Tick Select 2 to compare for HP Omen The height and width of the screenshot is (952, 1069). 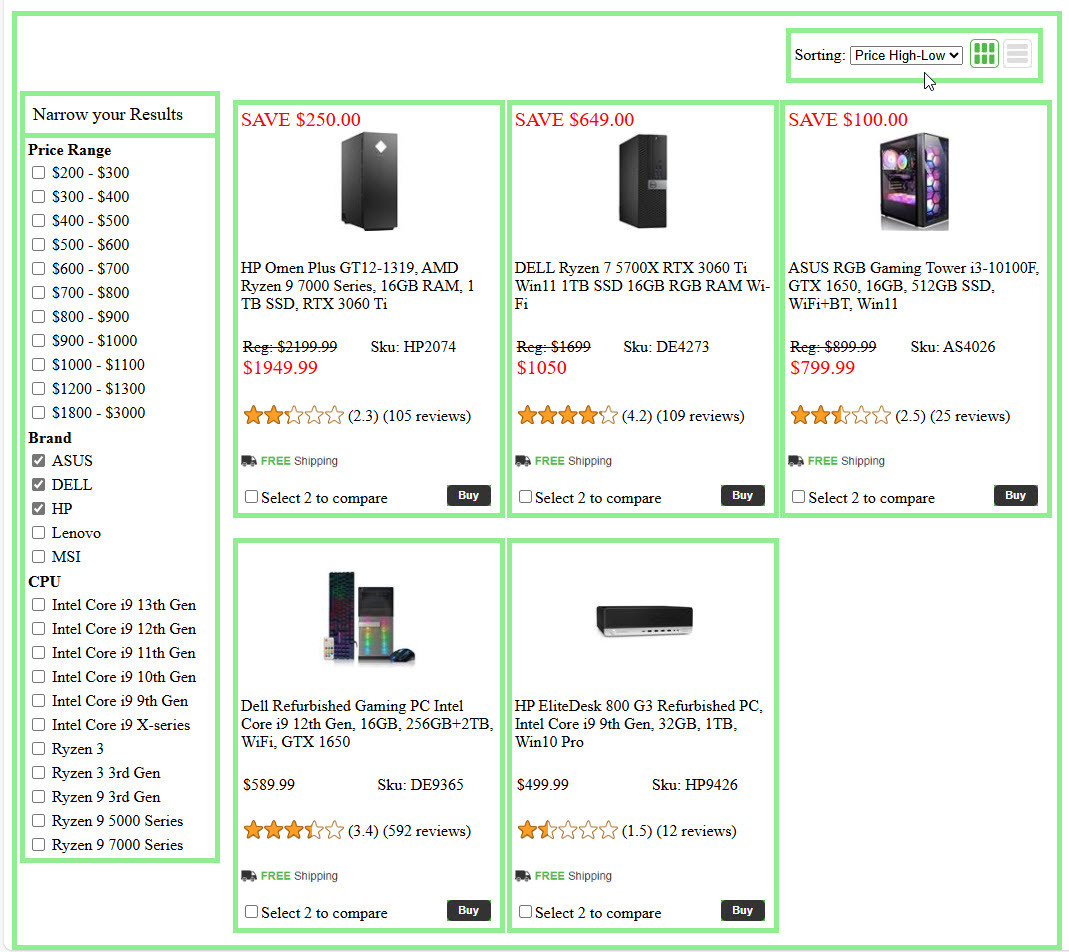(x=251, y=497)
